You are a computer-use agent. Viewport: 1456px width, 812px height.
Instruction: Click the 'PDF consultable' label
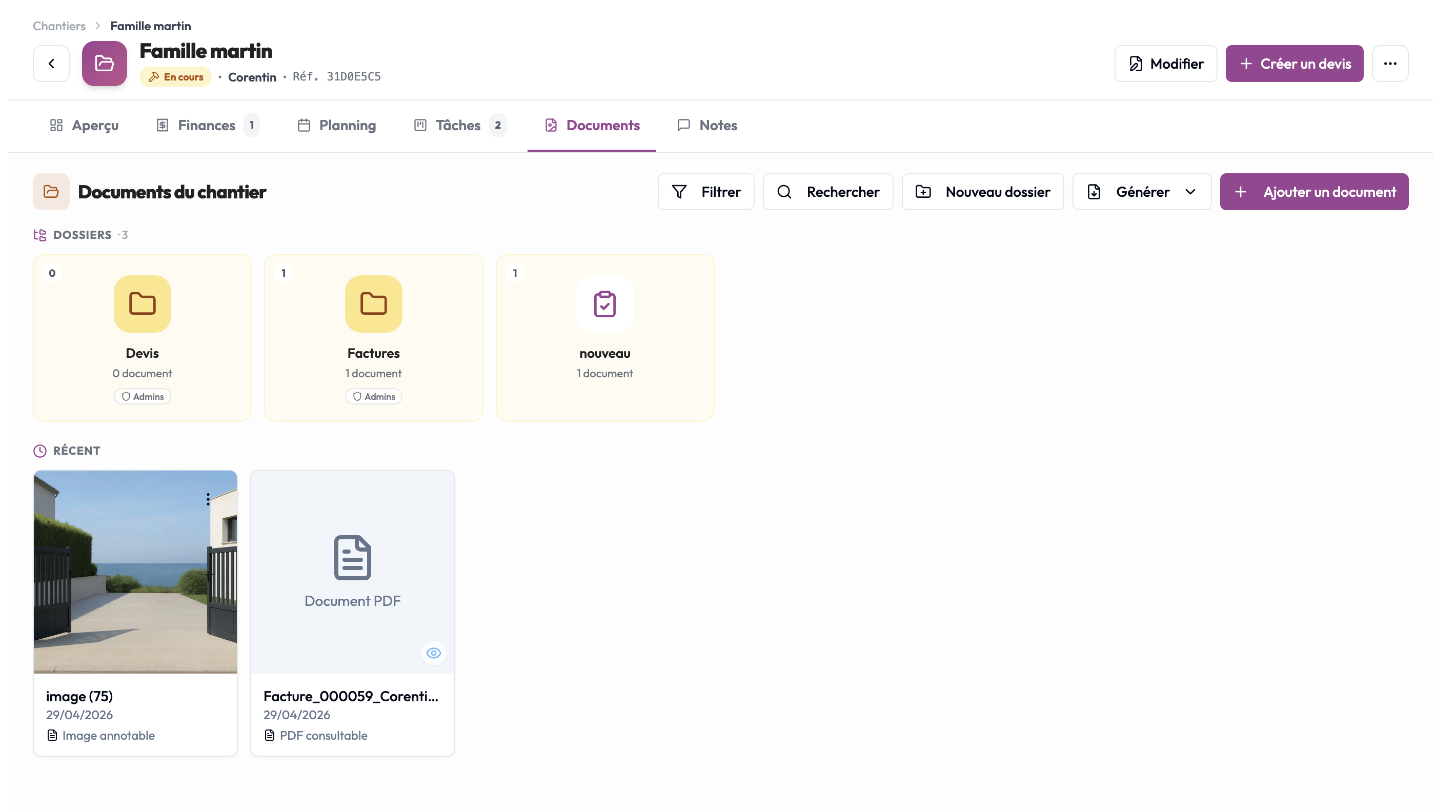324,736
